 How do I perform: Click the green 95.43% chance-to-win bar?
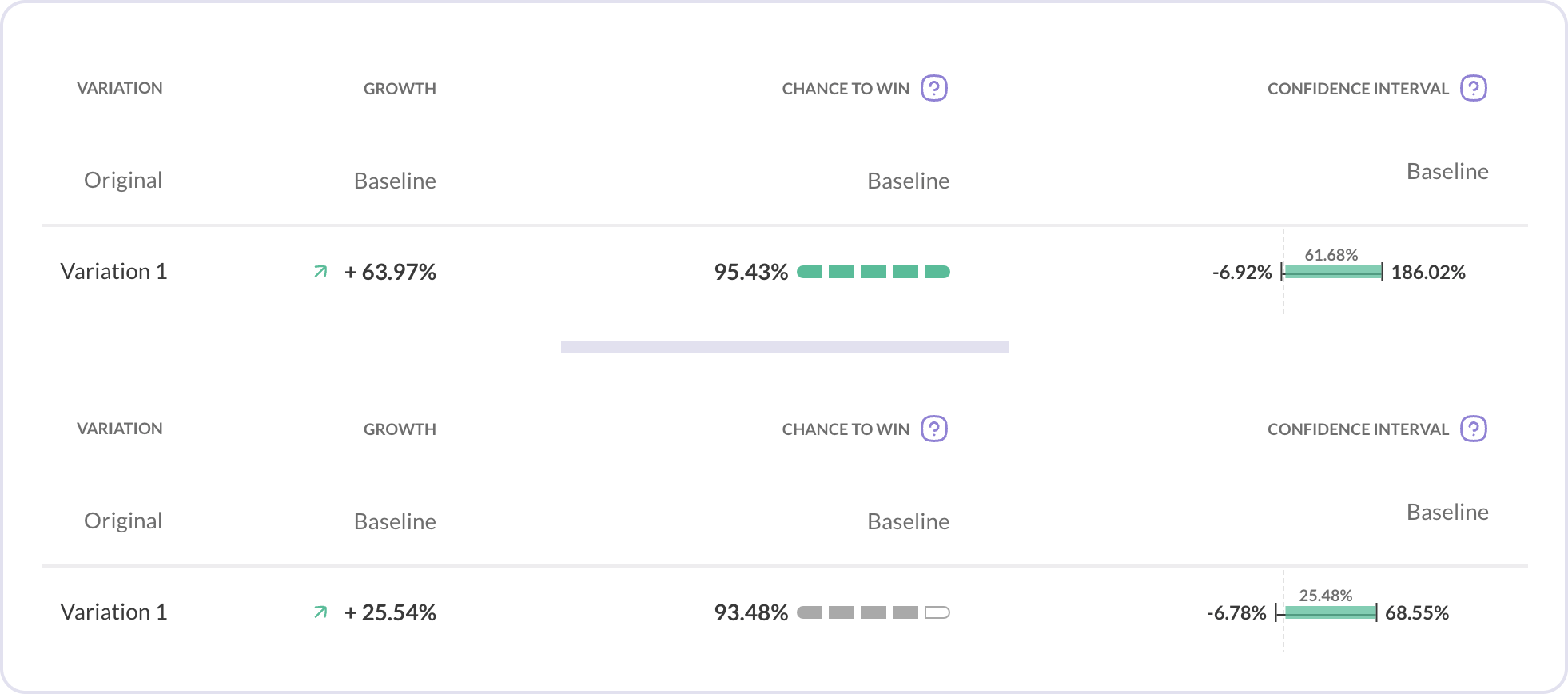(874, 272)
